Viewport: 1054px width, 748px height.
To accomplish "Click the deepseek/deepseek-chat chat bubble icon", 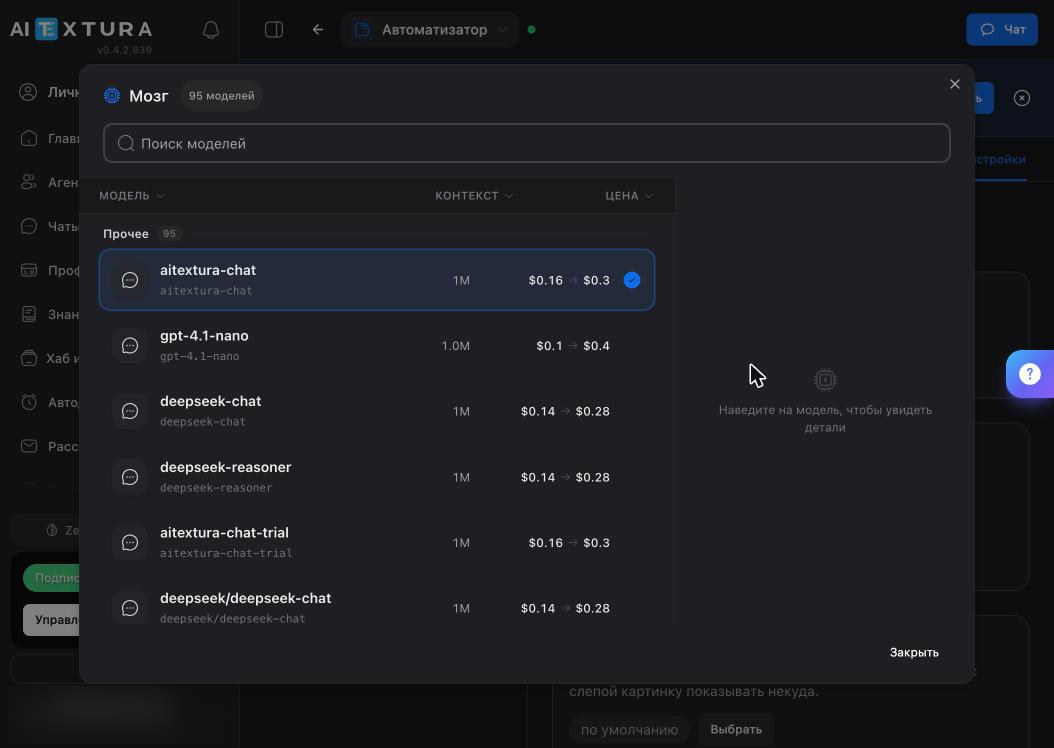I will click(x=130, y=608).
